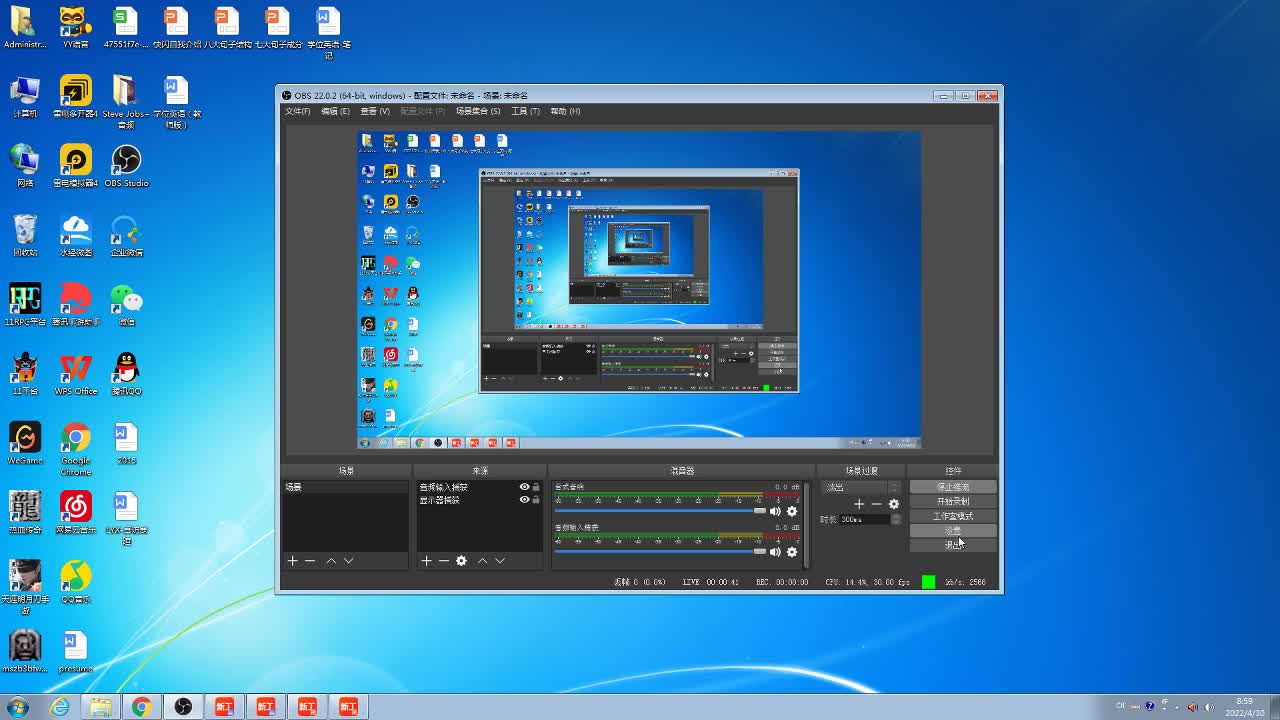Open scene transition properties gear icon
1280x720 pixels.
pyautogui.click(x=894, y=504)
